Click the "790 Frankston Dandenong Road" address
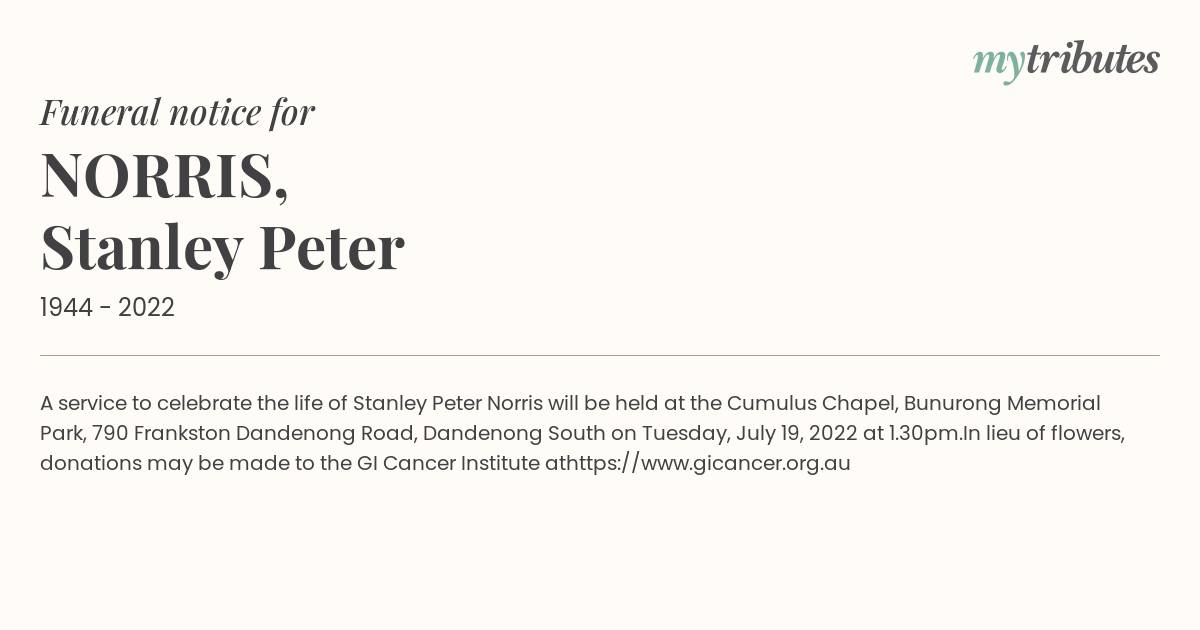This screenshot has height=630, width=1200. tap(252, 433)
